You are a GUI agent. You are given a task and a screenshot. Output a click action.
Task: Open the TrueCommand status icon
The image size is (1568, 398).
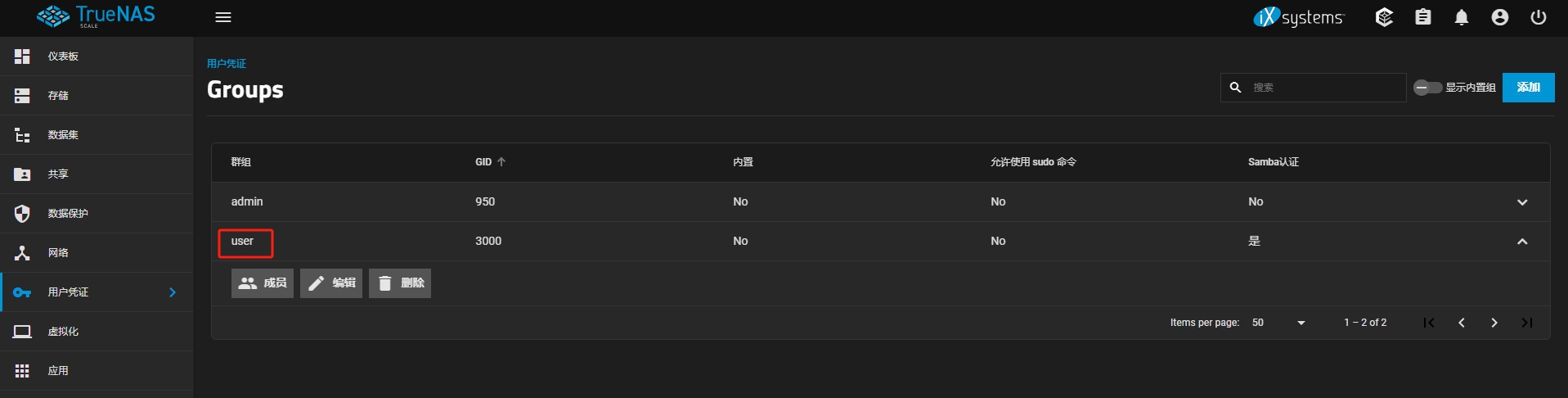[x=1384, y=17]
